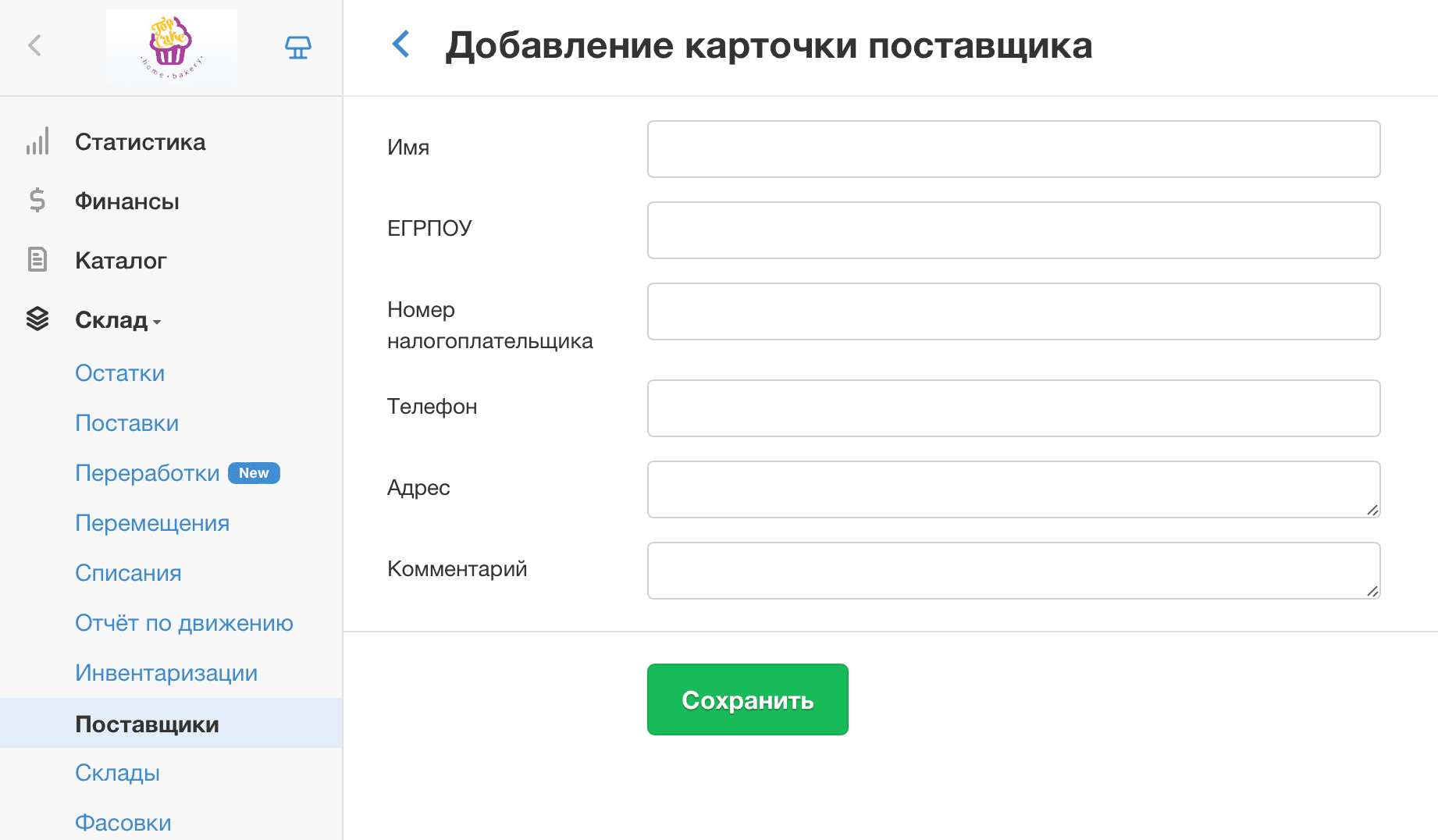Image resolution: width=1438 pixels, height=840 pixels.
Task: Open Переработки marked New
Action: coord(148,473)
